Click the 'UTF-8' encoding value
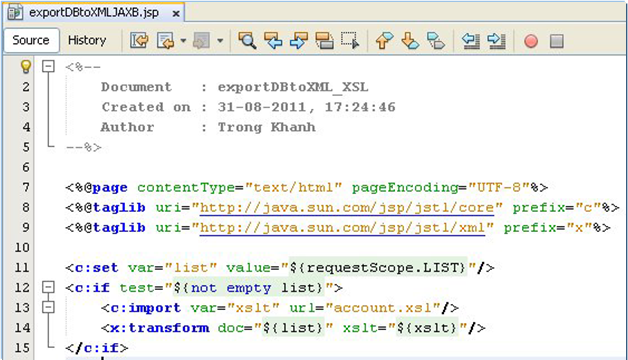The width and height of the screenshot is (628, 360). (499, 187)
